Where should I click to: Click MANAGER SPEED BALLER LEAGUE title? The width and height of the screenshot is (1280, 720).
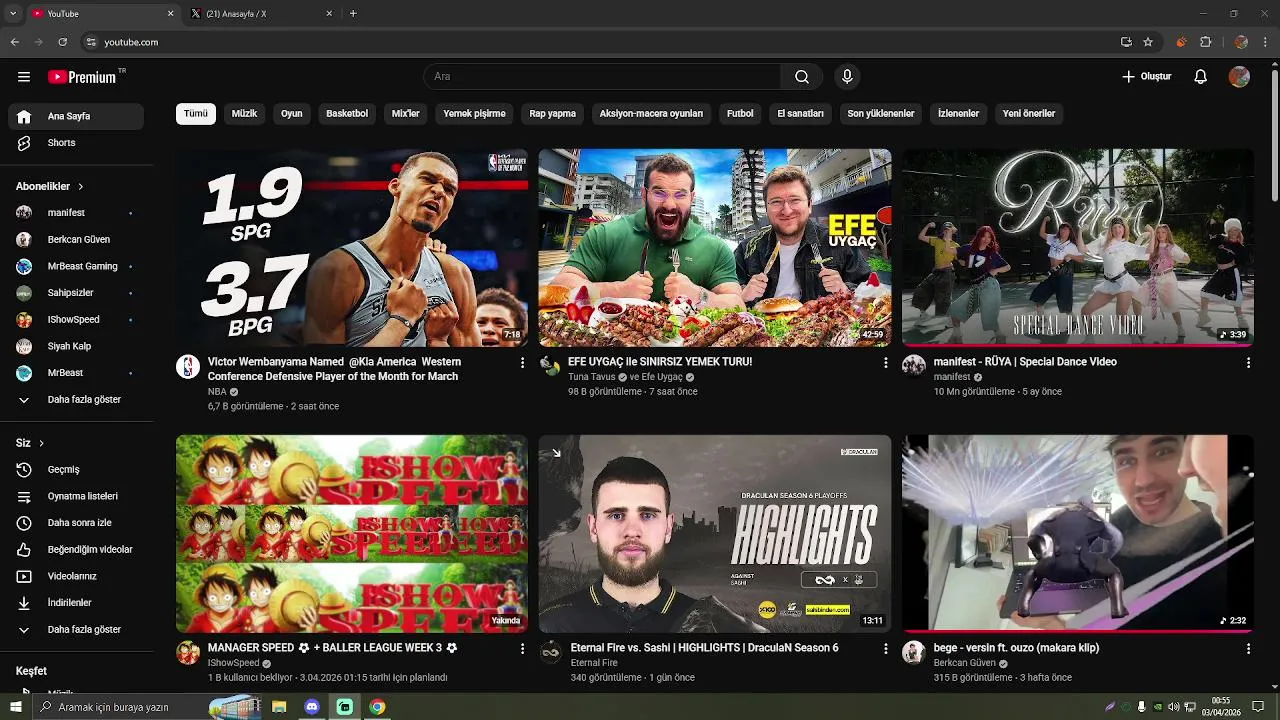333,648
